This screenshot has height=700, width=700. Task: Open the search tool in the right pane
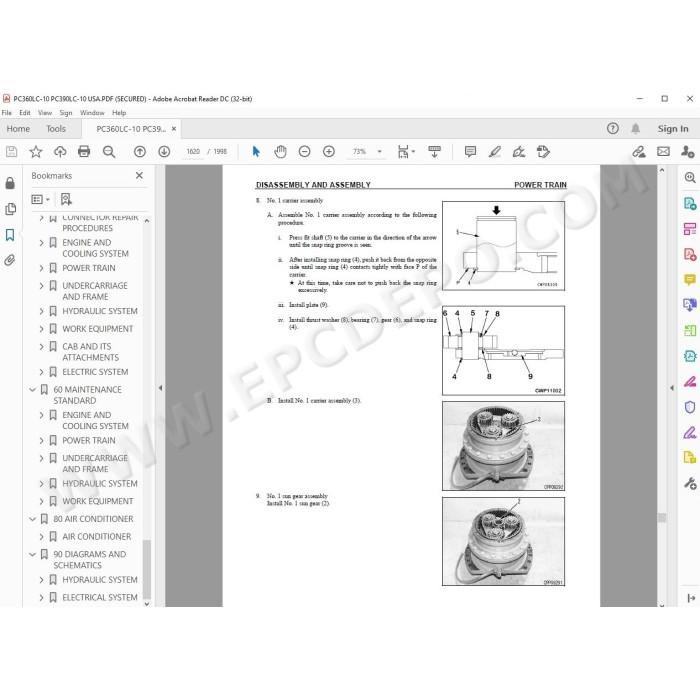[690, 178]
